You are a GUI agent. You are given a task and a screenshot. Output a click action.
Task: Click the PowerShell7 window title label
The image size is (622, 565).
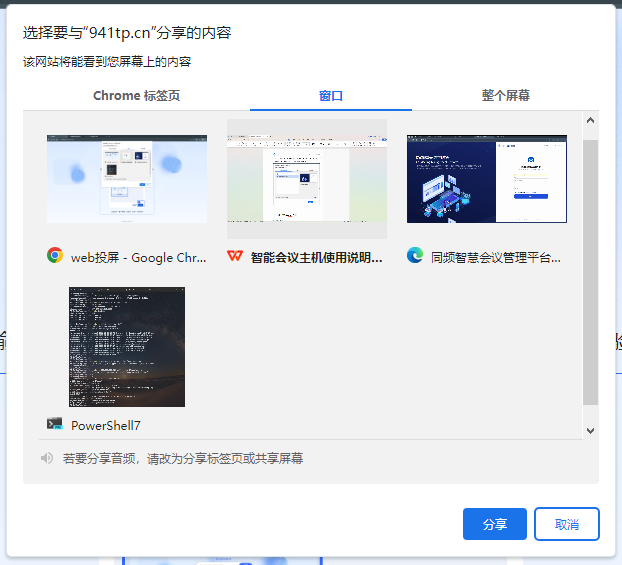coord(106,425)
